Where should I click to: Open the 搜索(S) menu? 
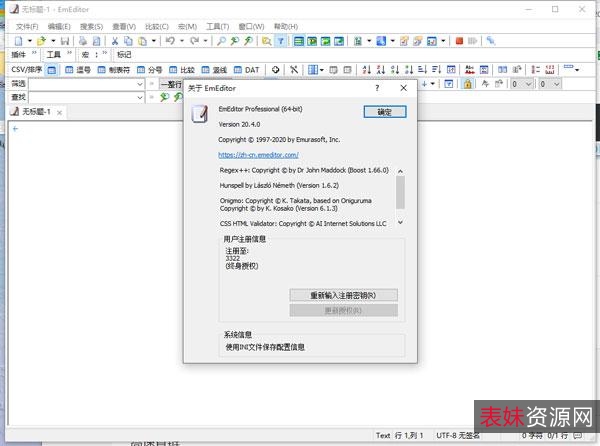pyautogui.click(x=91, y=26)
